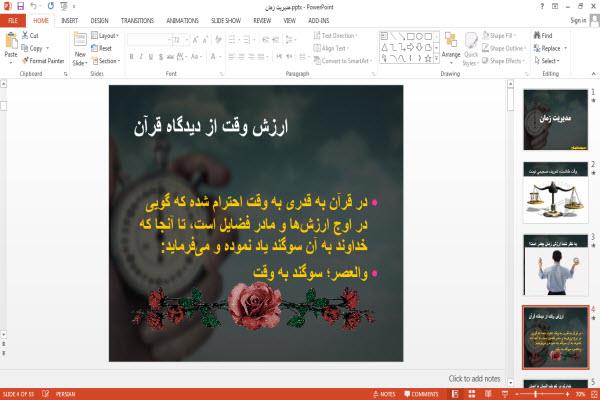Image resolution: width=600 pixels, height=400 pixels.
Task: Switch to the DESIGN tab
Action: coord(99,20)
